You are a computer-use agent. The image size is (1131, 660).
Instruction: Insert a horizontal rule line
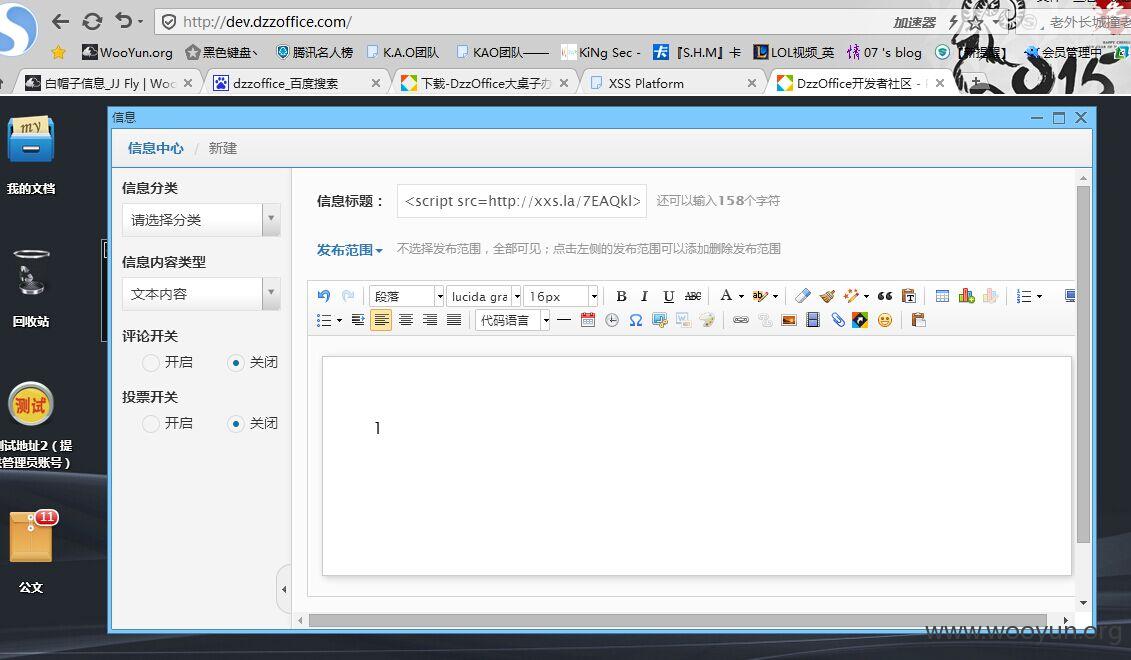(564, 320)
